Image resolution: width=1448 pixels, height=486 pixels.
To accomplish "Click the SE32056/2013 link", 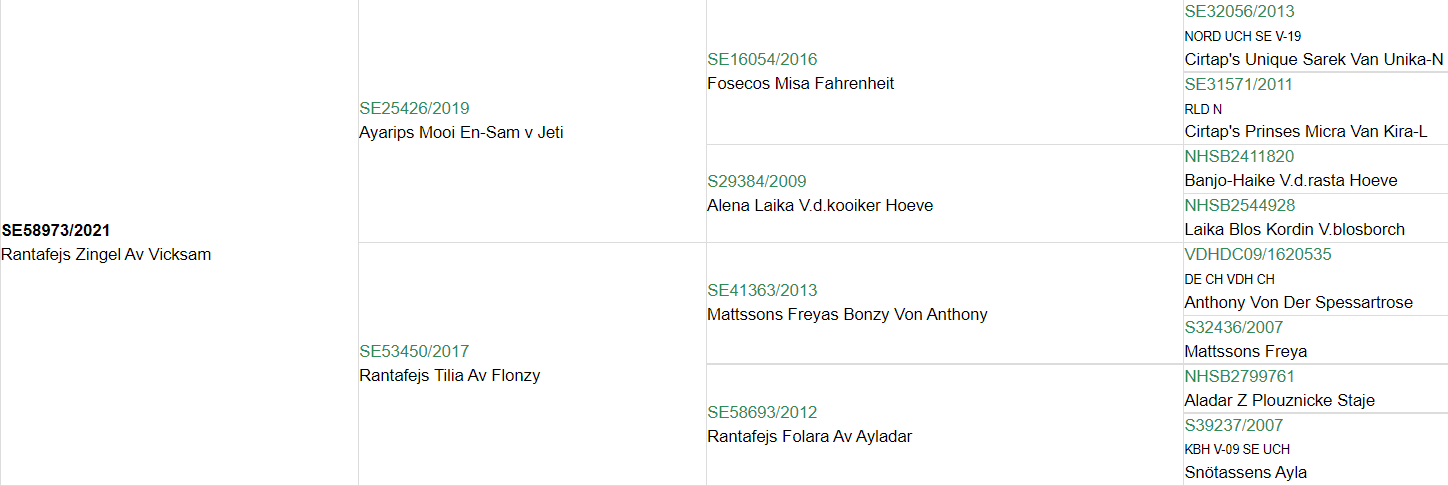I will [x=1239, y=12].
